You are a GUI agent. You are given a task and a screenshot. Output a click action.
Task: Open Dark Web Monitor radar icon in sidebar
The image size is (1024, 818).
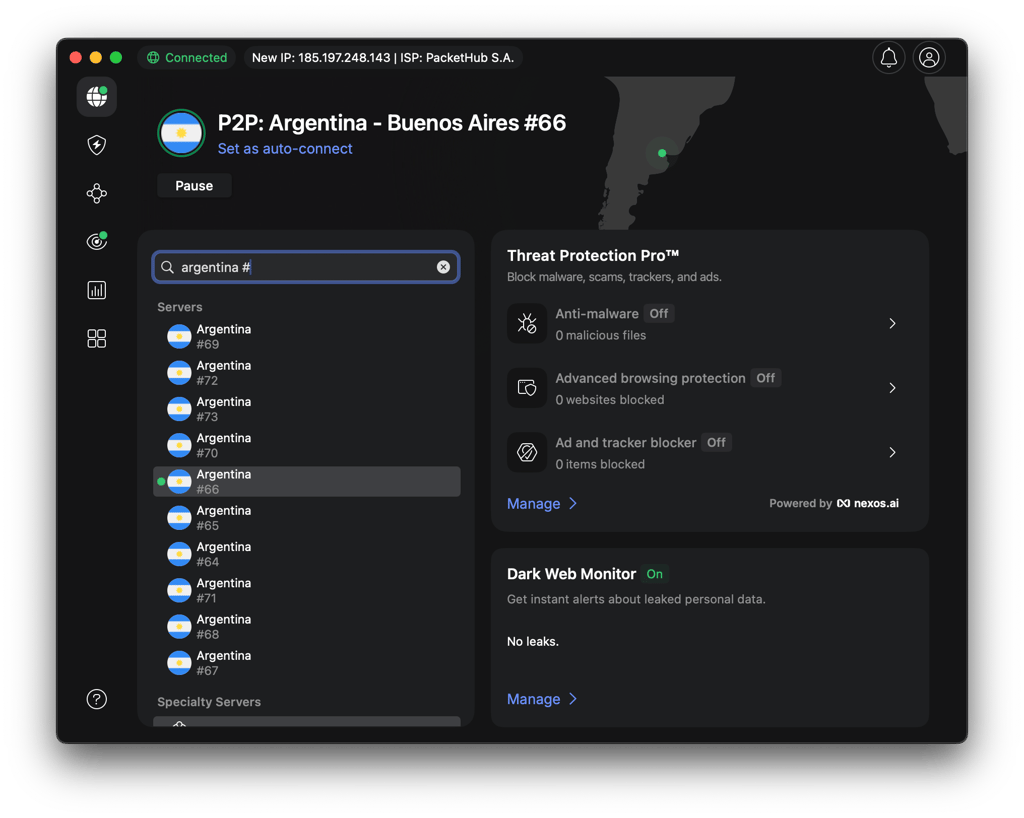(x=97, y=242)
